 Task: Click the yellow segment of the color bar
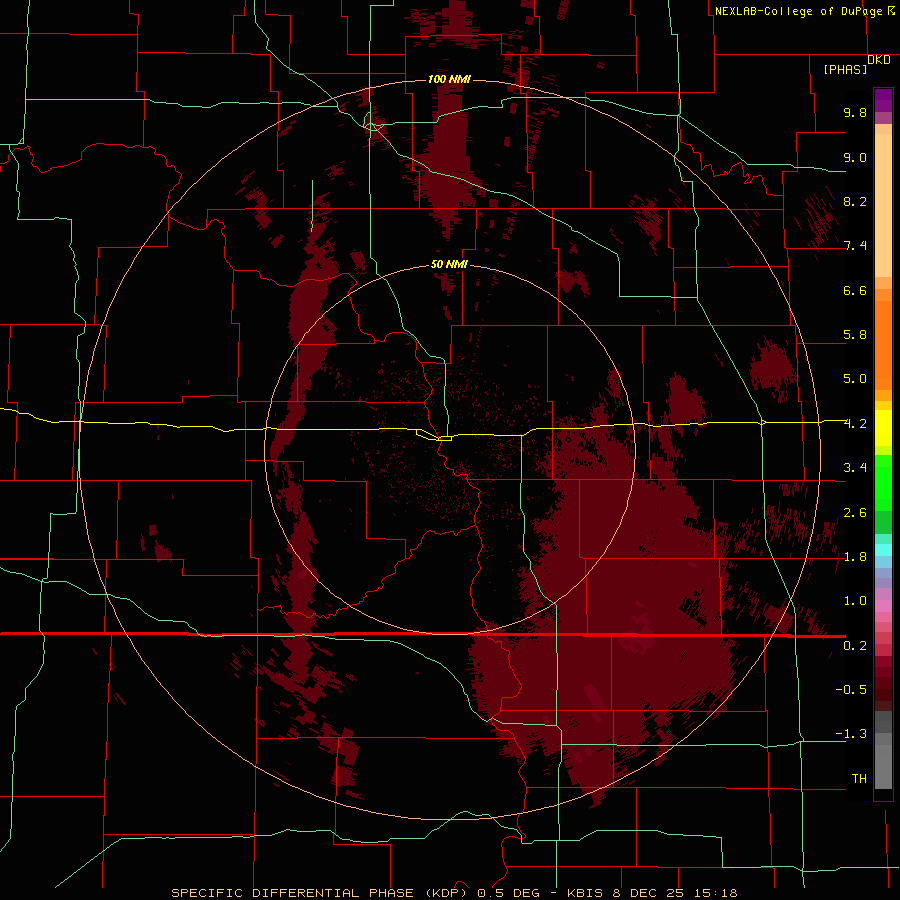point(883,428)
